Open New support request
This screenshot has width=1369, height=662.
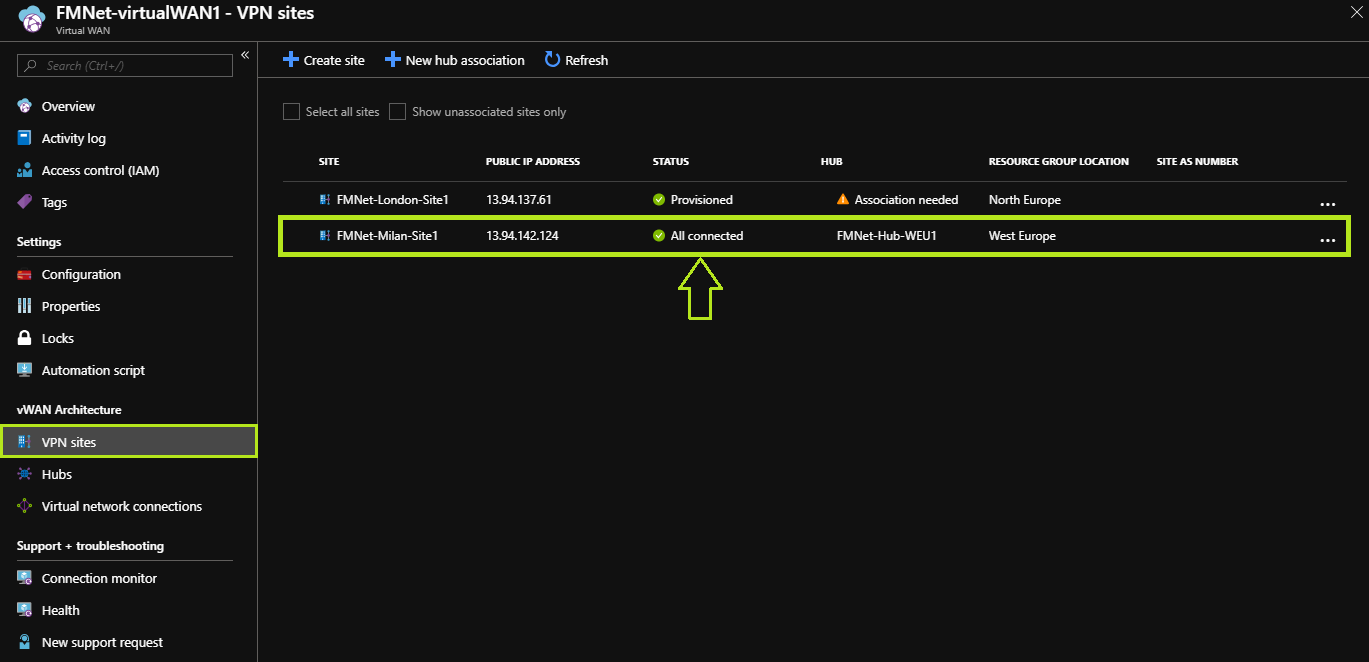coord(102,642)
